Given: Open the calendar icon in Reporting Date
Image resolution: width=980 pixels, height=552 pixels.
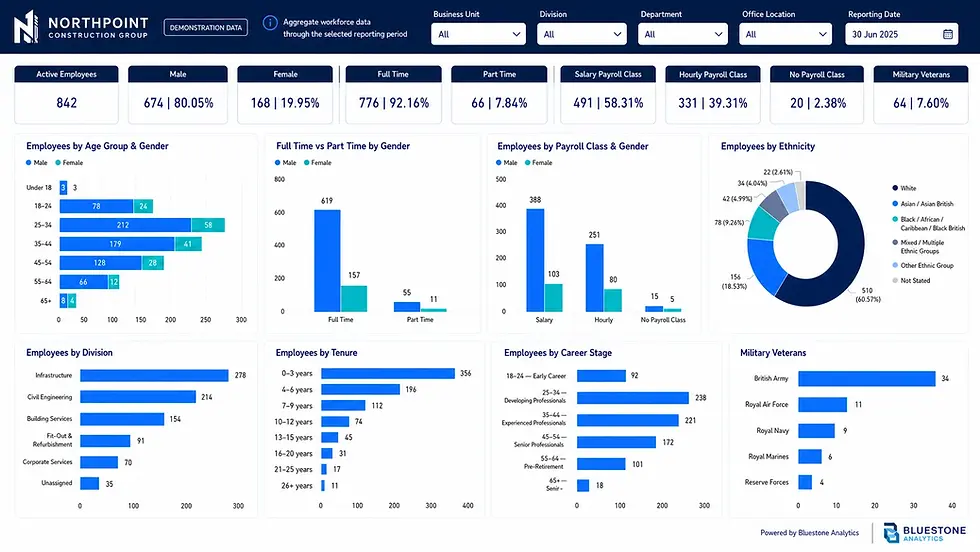Looking at the screenshot, I should click(948, 34).
